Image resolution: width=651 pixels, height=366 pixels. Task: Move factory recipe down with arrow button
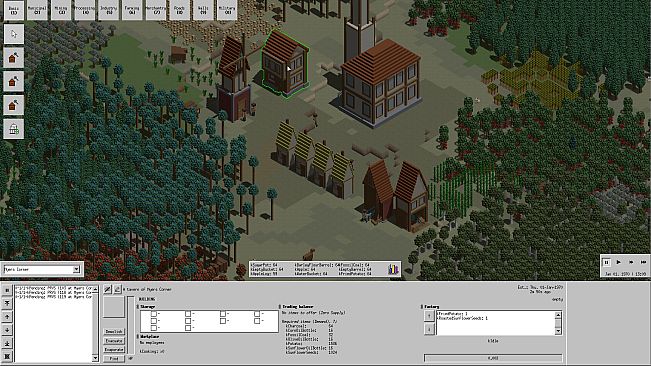(x=429, y=329)
